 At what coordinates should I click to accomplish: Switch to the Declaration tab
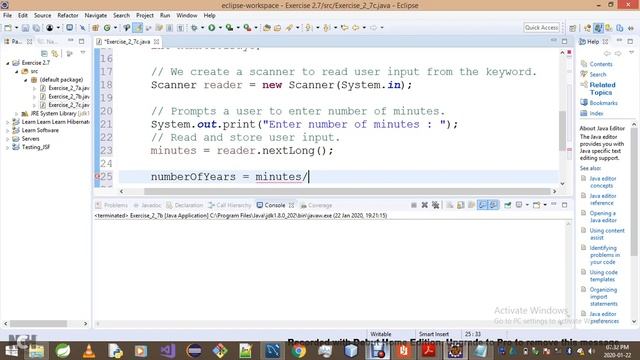click(x=184, y=205)
